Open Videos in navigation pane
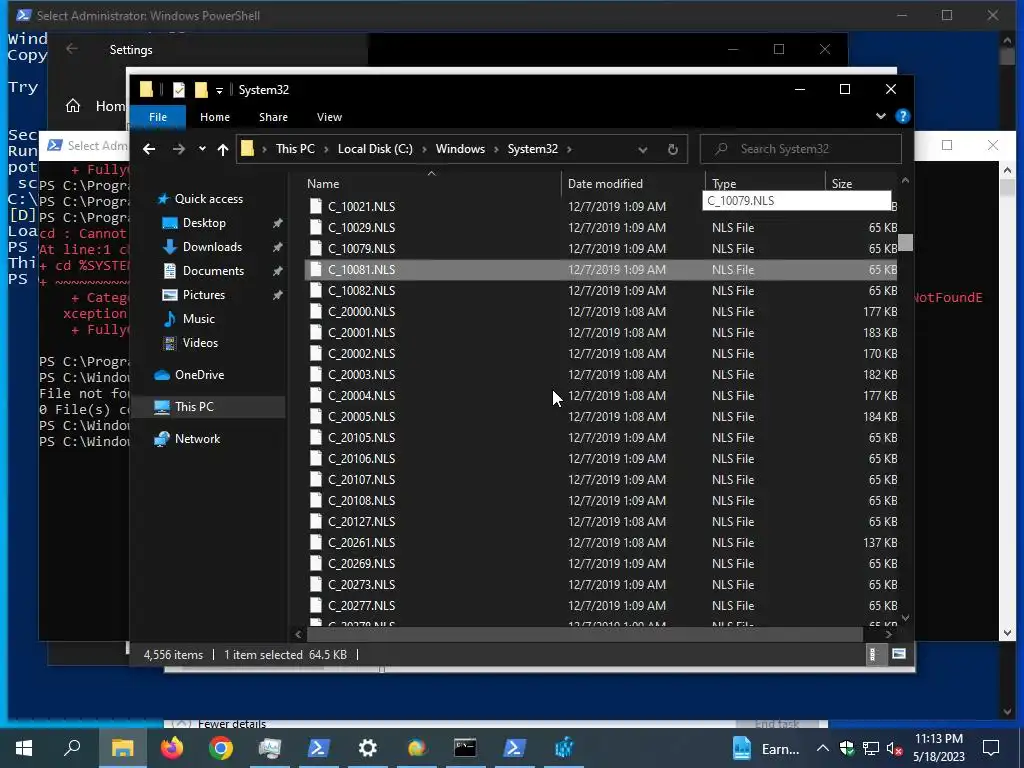 click(200, 343)
